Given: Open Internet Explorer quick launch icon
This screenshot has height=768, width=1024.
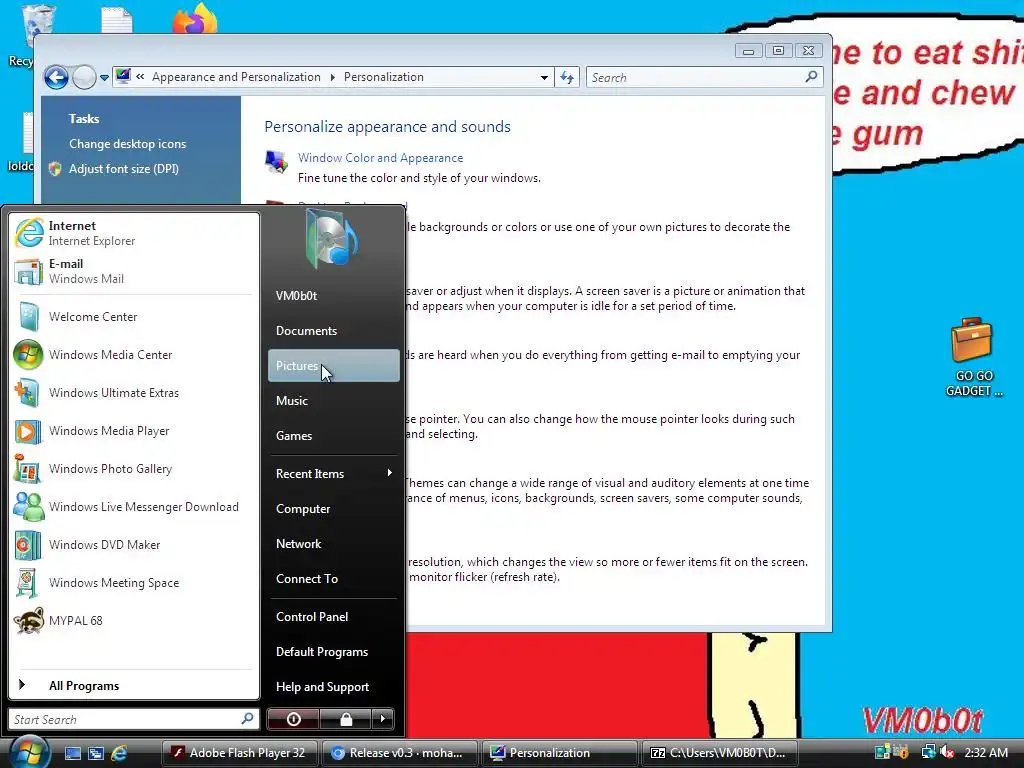Looking at the screenshot, I should (x=119, y=753).
